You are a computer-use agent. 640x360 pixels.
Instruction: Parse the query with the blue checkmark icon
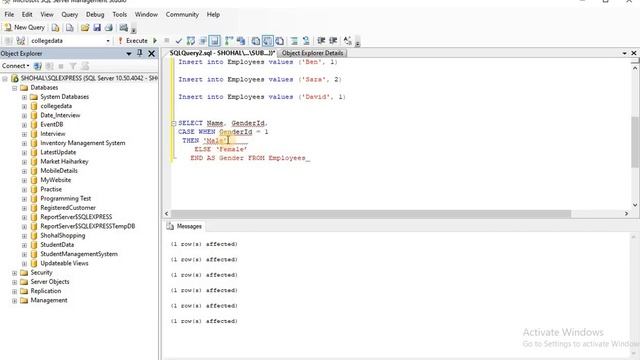point(178,41)
